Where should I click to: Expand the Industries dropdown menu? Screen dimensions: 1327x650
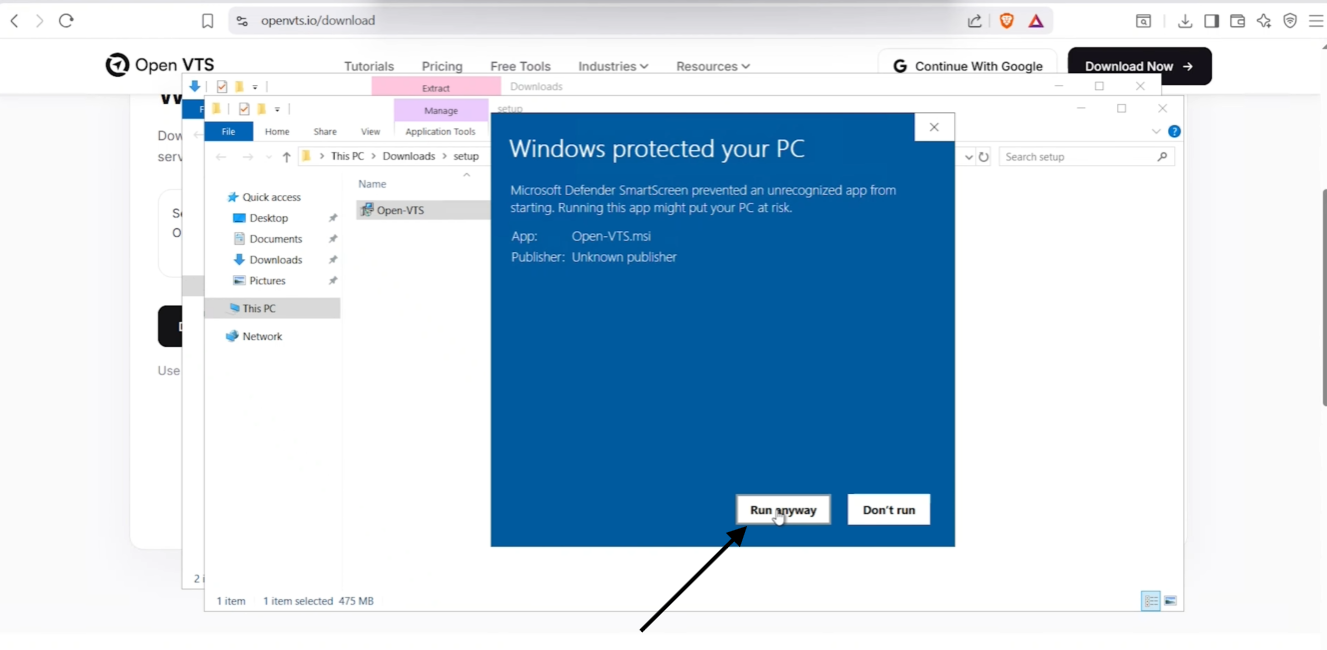click(x=613, y=66)
